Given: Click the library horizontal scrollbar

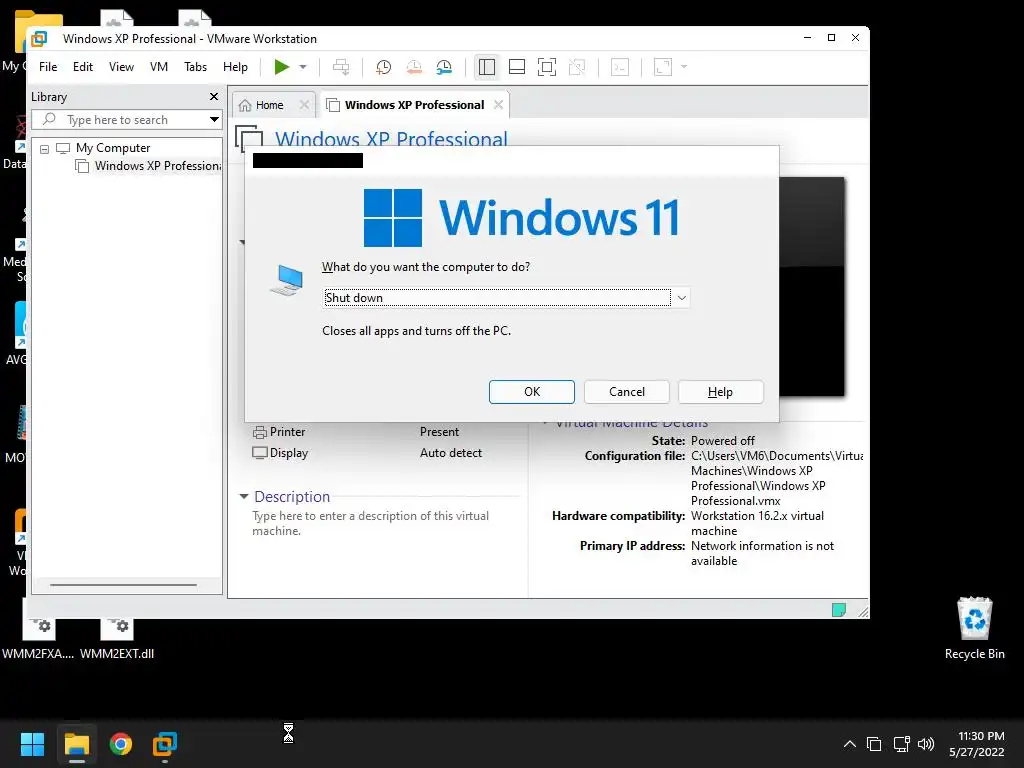Looking at the screenshot, I should click(x=123, y=585).
